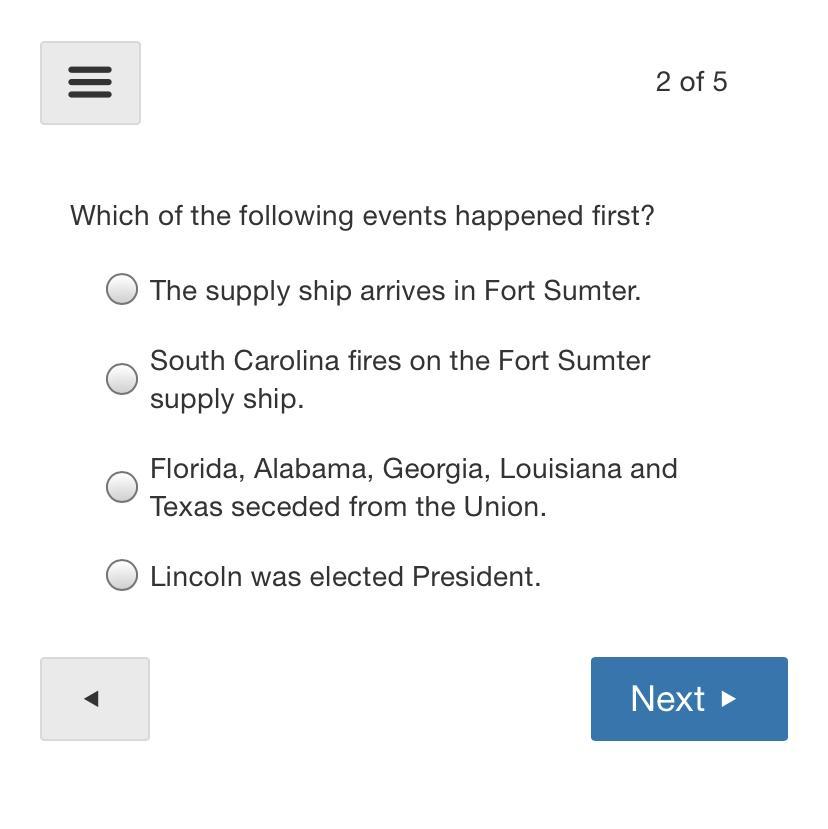Click the word 'Next' in the blue button
Screen dimensions: 828x829
[x=667, y=699]
